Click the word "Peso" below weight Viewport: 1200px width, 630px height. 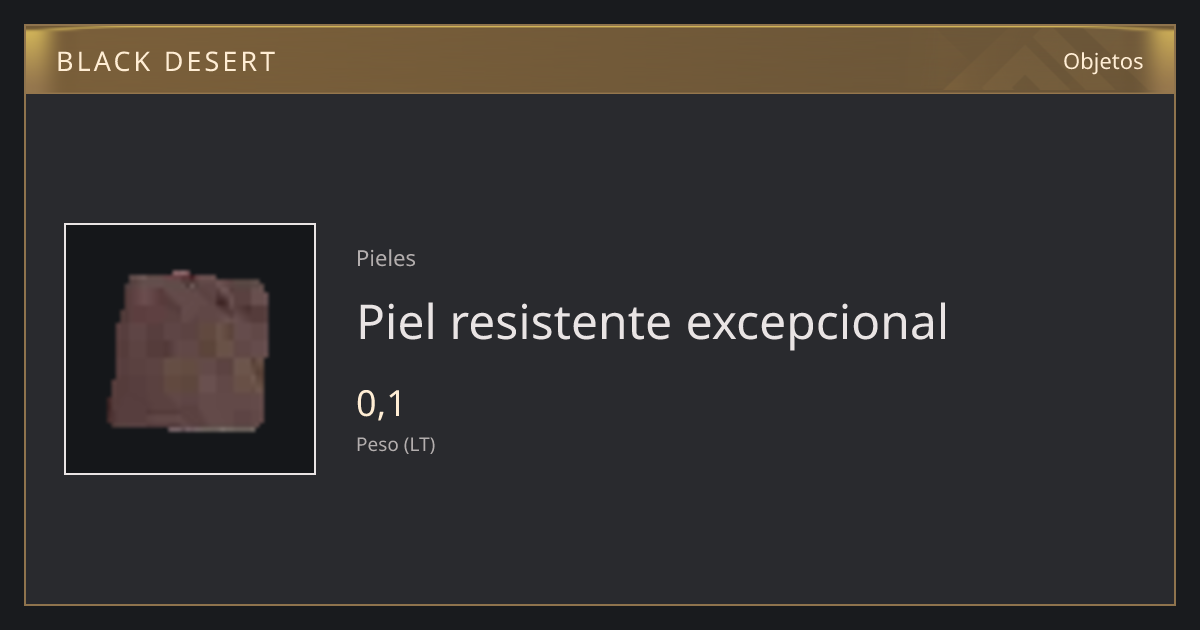(x=377, y=445)
